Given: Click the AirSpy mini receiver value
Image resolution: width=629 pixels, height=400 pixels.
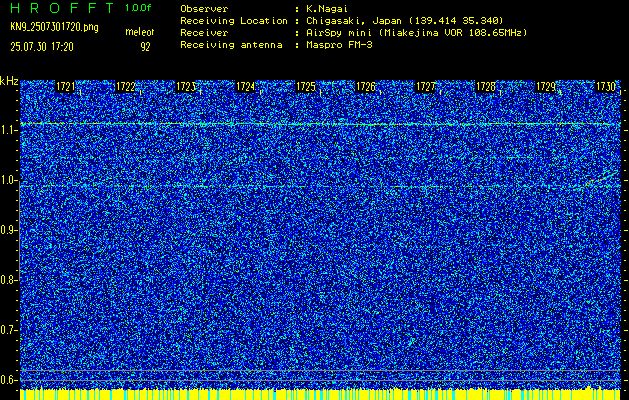Looking at the screenshot, I should point(417,33).
